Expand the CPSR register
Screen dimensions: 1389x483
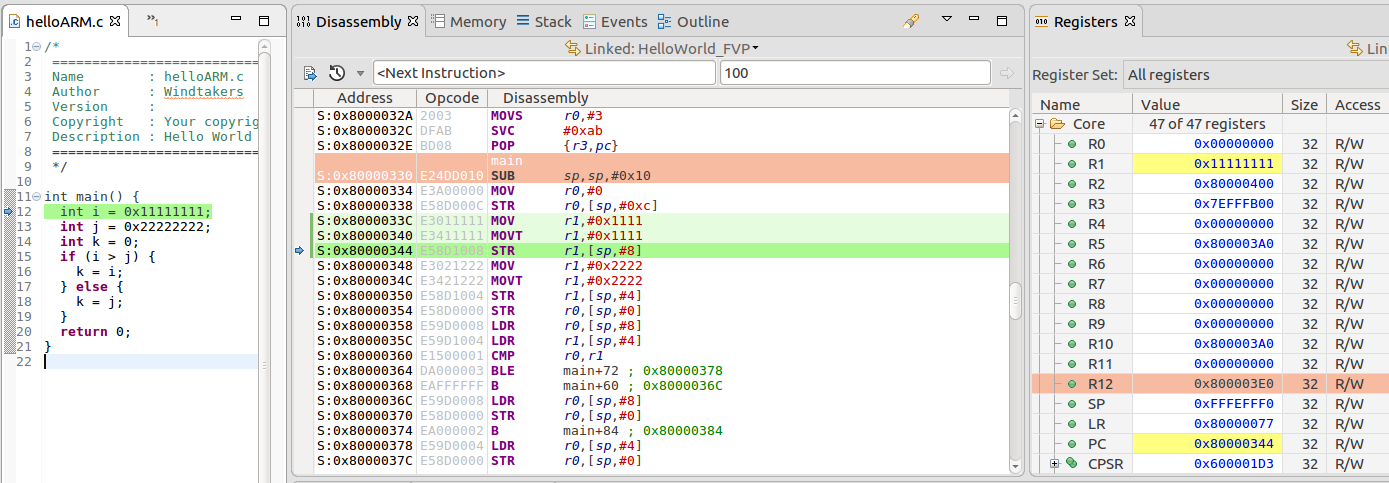pyautogui.click(x=1054, y=464)
